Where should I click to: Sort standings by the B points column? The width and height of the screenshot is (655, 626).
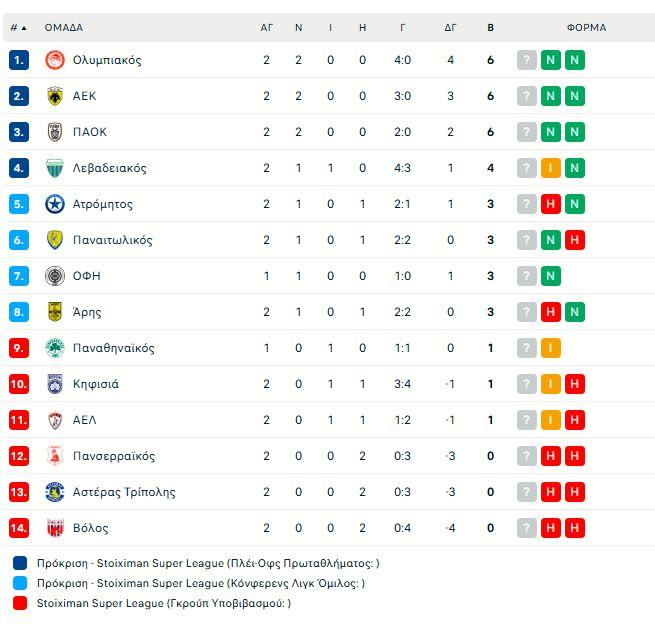tap(490, 28)
